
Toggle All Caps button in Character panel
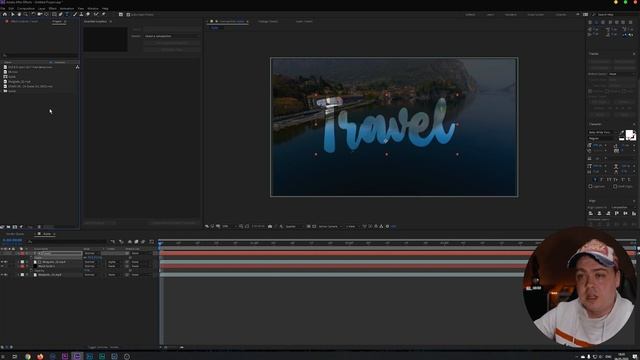[x=609, y=180]
